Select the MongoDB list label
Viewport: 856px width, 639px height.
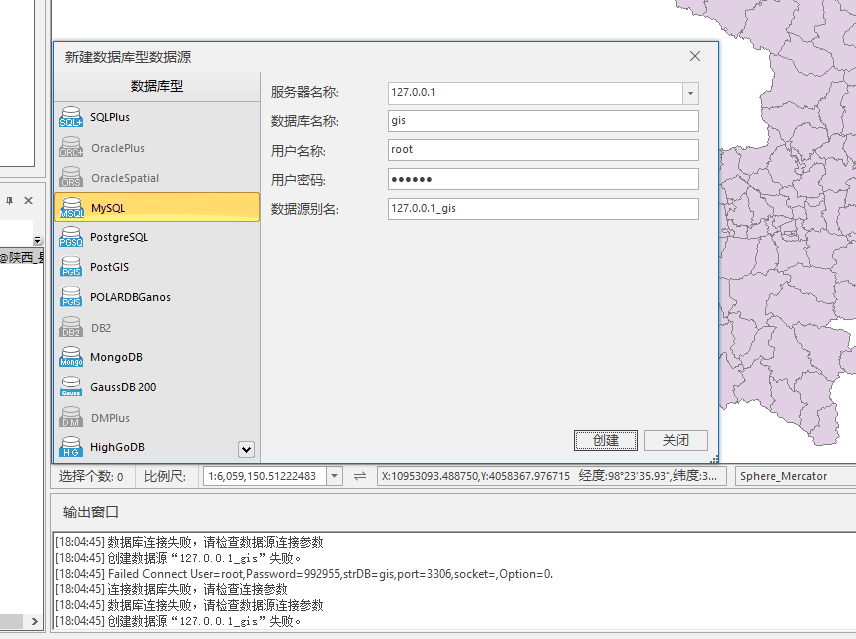click(116, 357)
